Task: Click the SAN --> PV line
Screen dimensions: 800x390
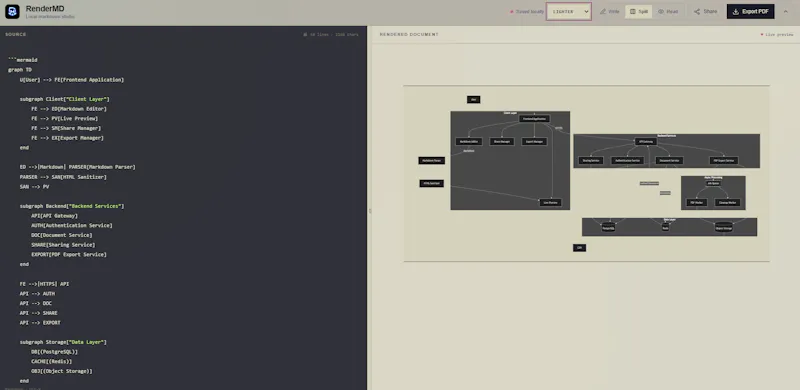Action: click(x=34, y=187)
